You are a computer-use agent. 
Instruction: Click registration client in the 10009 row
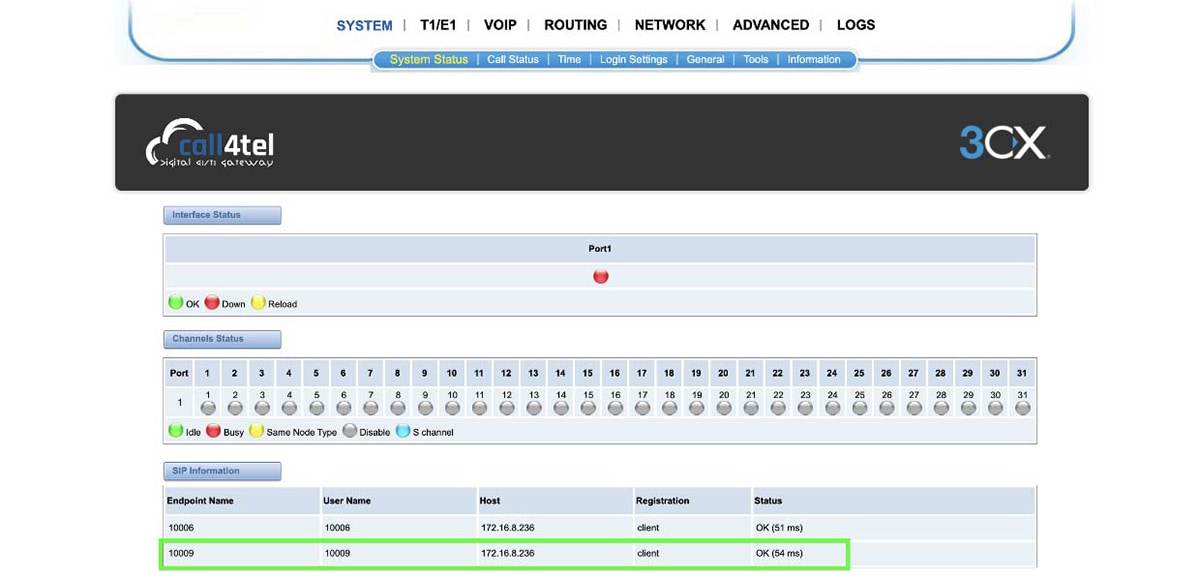click(648, 553)
